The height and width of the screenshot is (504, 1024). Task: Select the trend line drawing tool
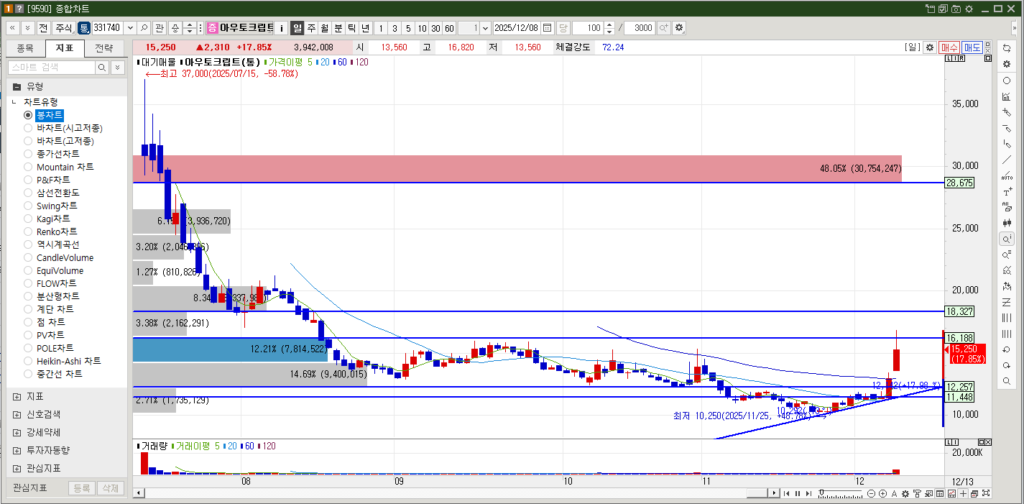[x=1005, y=160]
